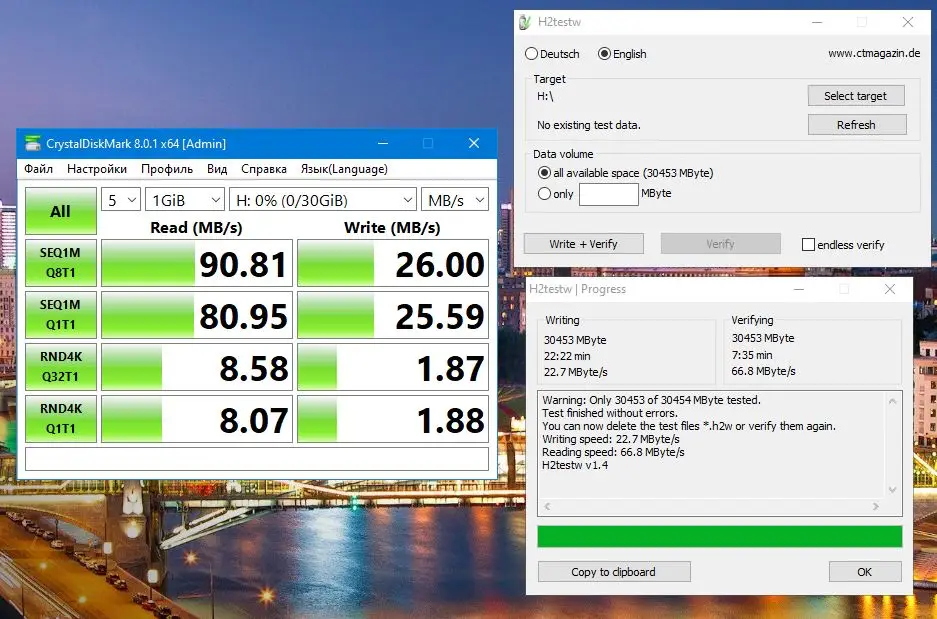Click the log's scroll up arrow
This screenshot has height=619, width=937.
point(892,401)
